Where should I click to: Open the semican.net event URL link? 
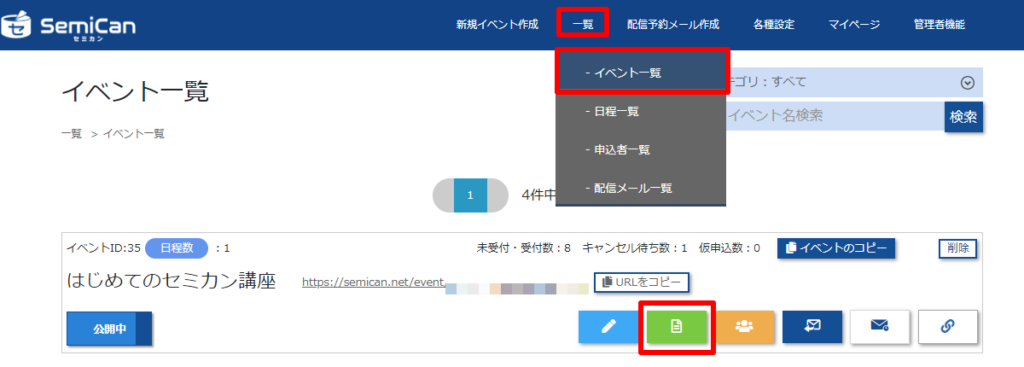pos(374,282)
